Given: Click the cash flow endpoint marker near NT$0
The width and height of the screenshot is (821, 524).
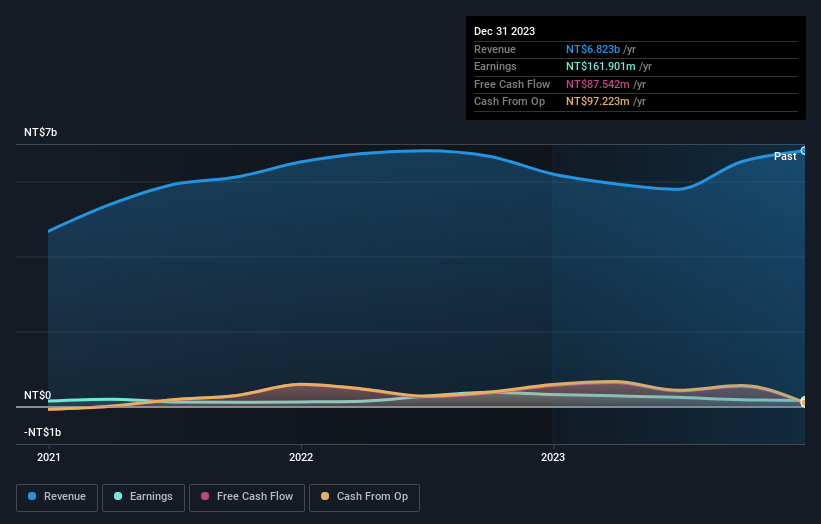Looking at the screenshot, I should coord(804,402).
